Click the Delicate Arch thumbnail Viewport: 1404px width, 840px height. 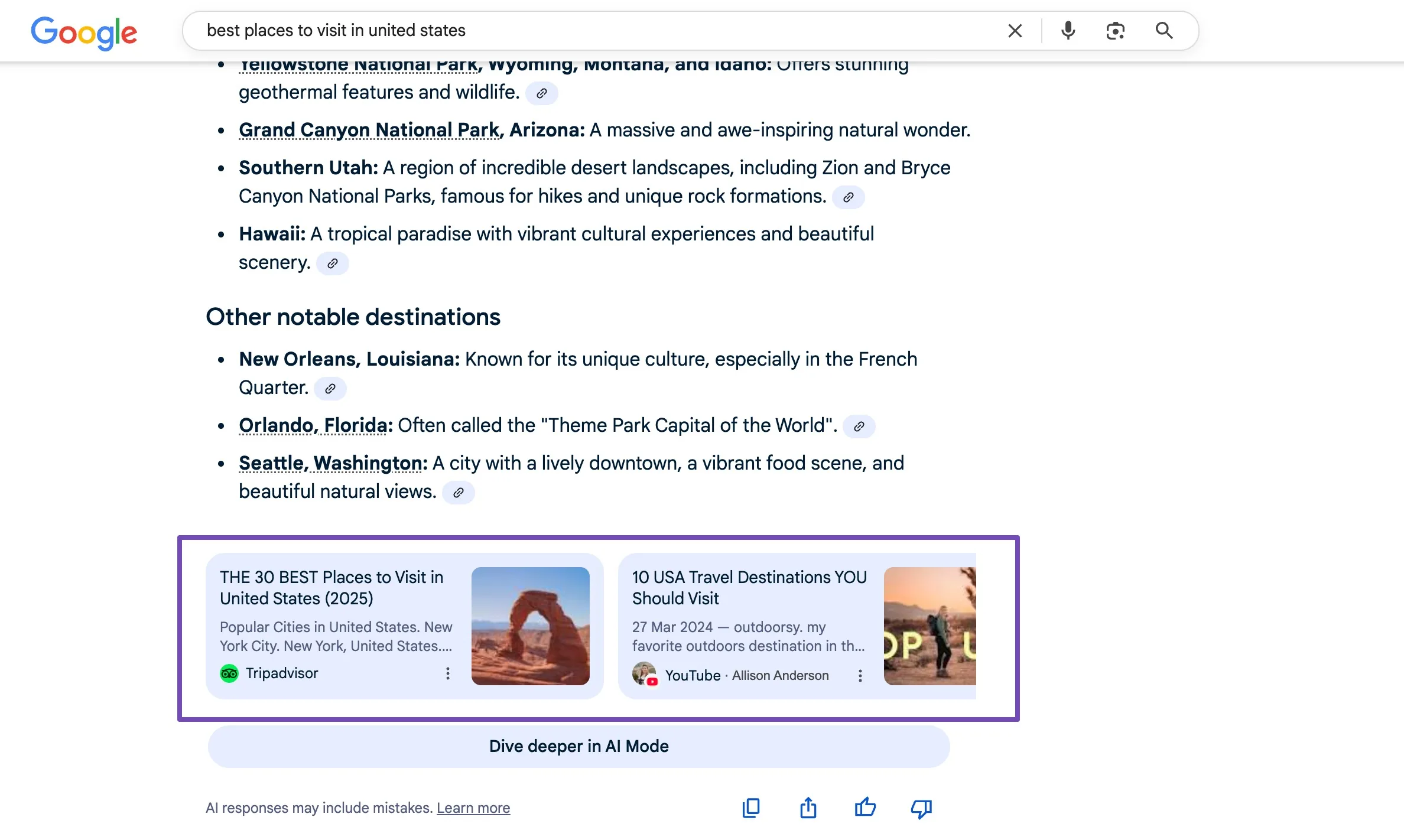tap(530, 626)
